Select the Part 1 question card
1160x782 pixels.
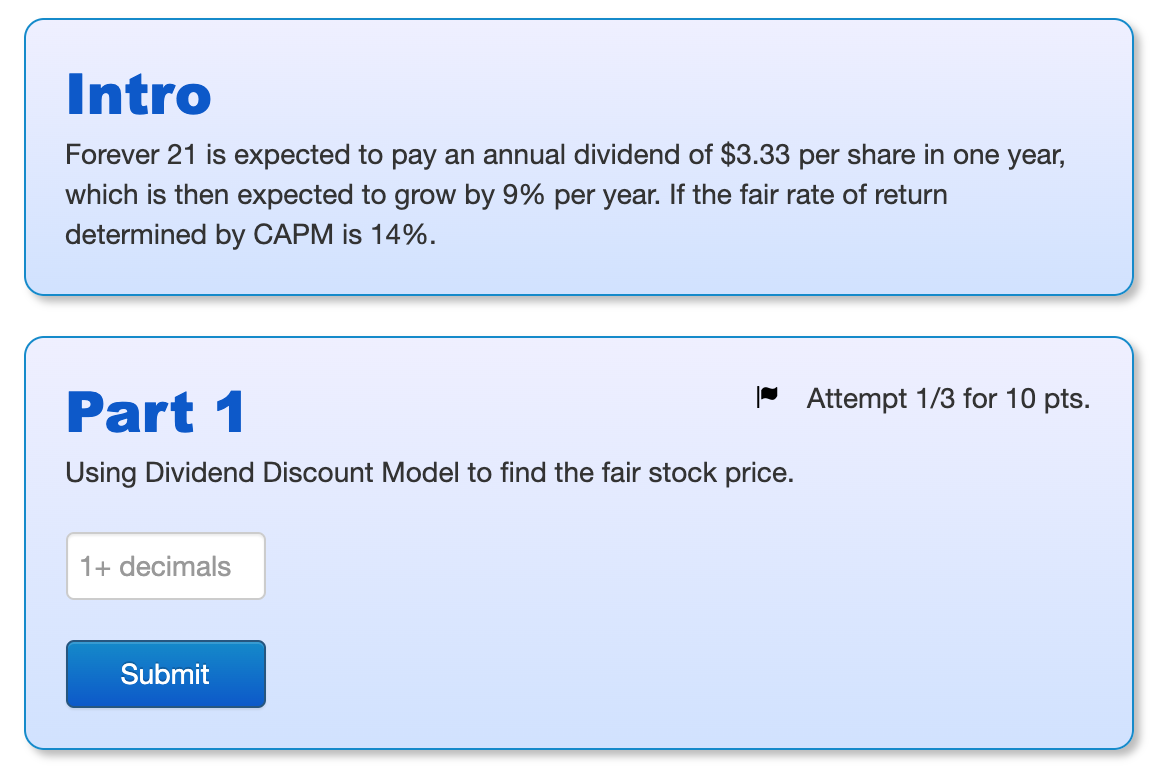click(x=578, y=545)
